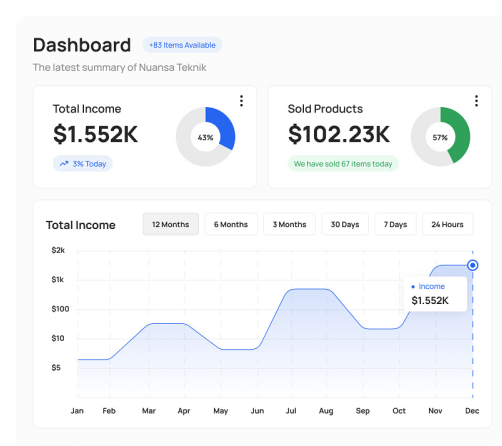
Task: Click the trending-up arrow icon beside 3% Today
Action: 64,164
